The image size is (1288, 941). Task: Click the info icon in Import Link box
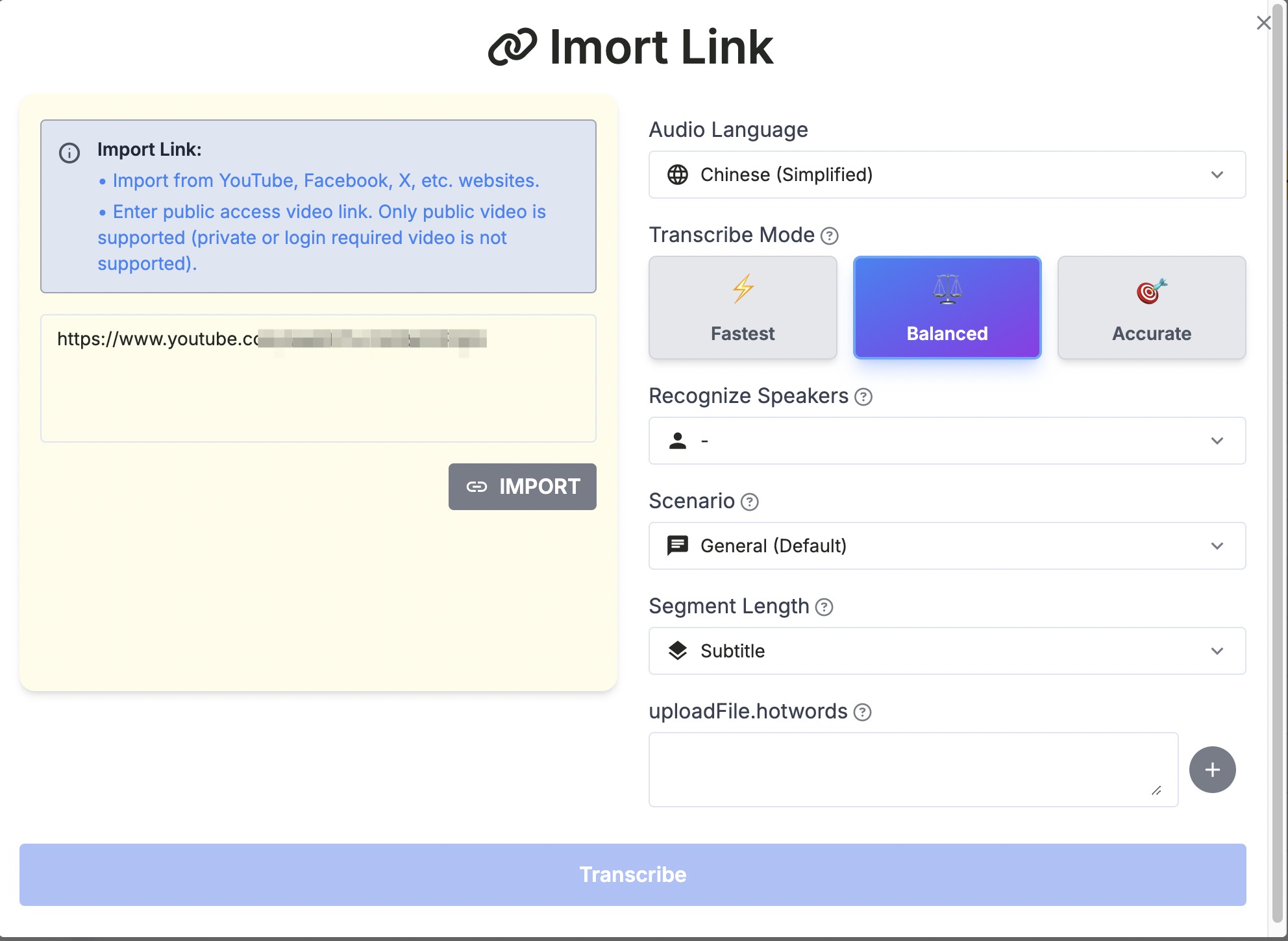[x=69, y=153]
